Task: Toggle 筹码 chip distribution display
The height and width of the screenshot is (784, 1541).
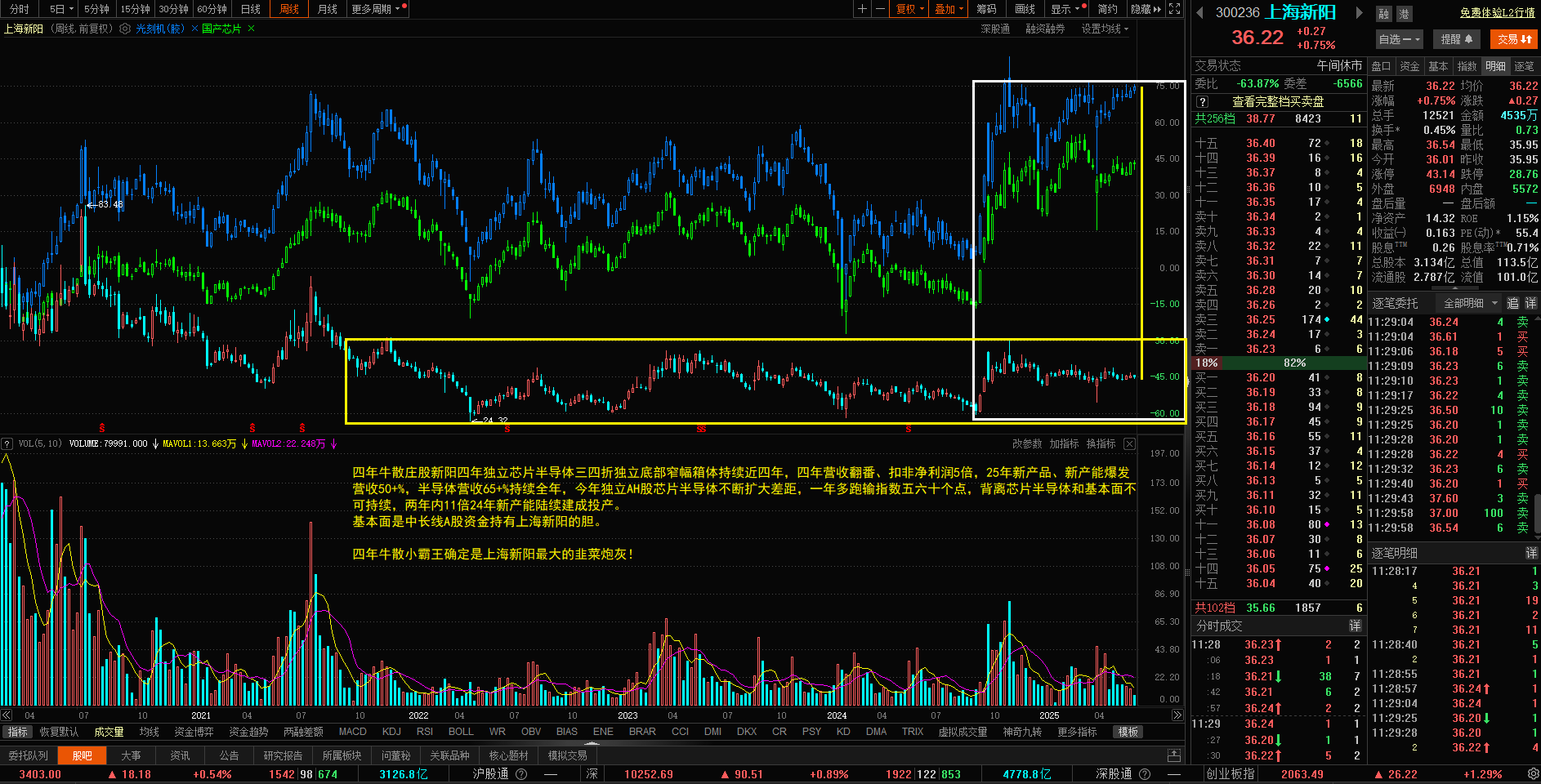Action: 986,9
